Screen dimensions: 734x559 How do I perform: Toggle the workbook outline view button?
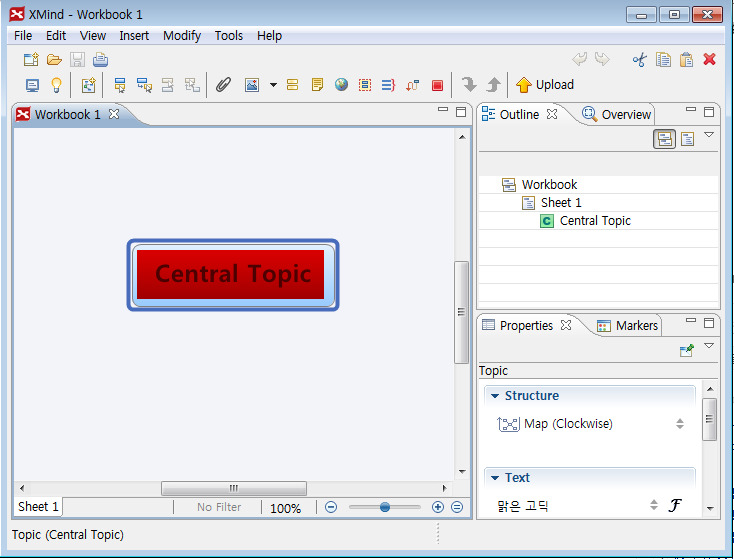pyautogui.click(x=665, y=139)
